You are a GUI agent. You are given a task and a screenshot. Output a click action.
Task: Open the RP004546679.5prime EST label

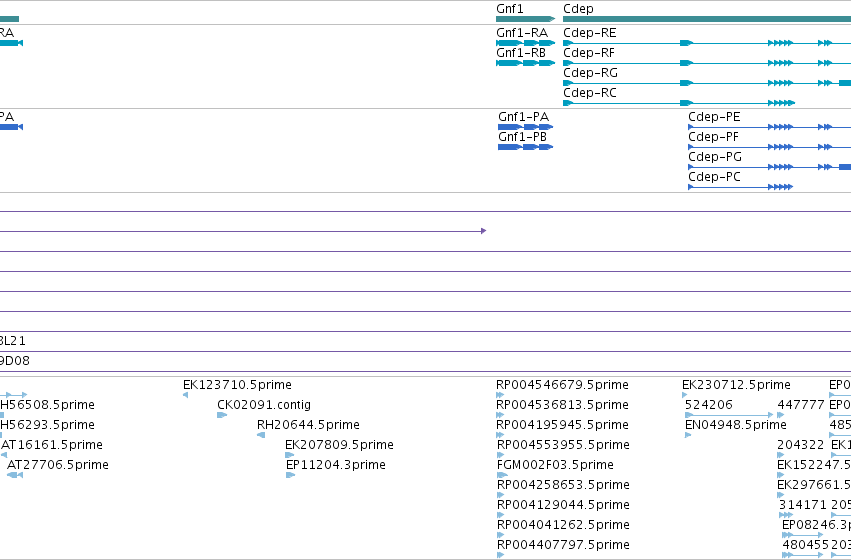562,385
